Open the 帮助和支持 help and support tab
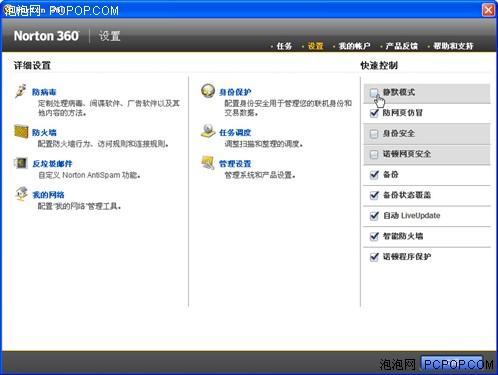This screenshot has width=498, height=375. pos(453,46)
